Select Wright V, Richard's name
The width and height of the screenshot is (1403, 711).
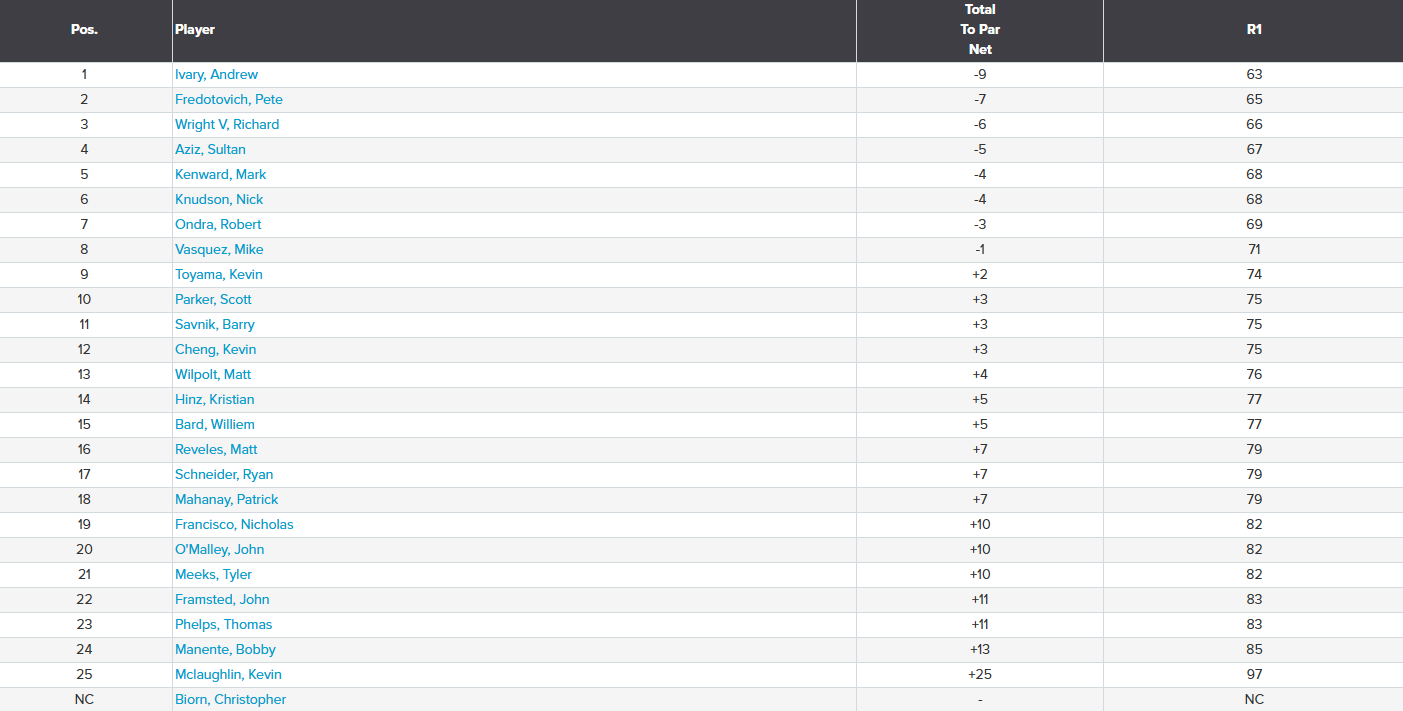[x=227, y=125]
